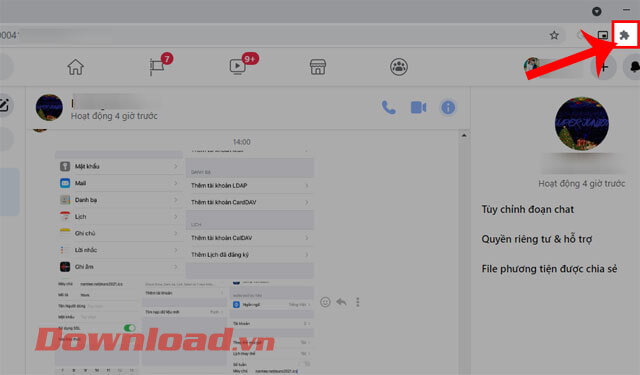
Task: Expand File phương tiện được chia sẻ section
Action: point(549,269)
